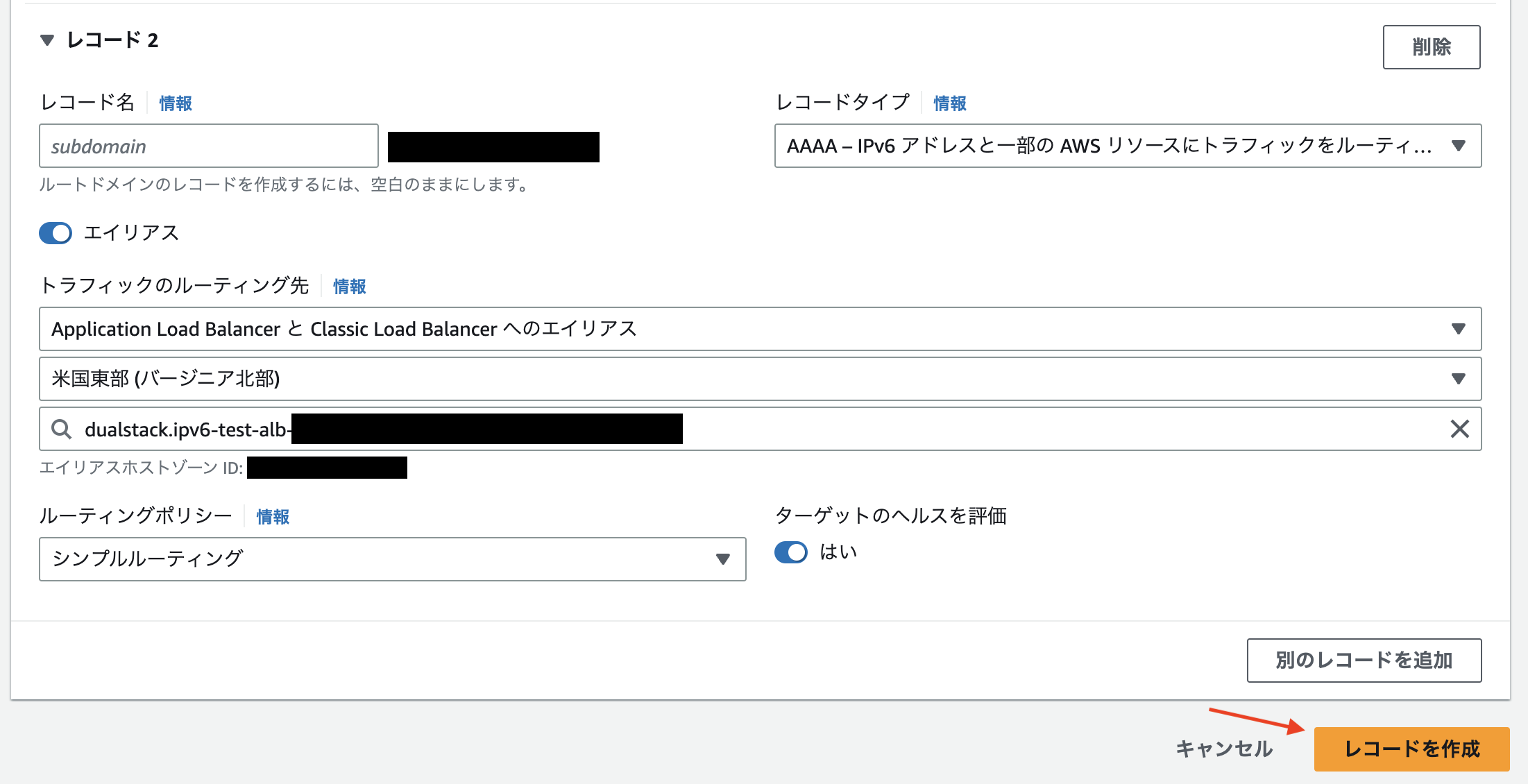
Task: Open 情報 link beside ルーティングポリシー
Action: 273,517
